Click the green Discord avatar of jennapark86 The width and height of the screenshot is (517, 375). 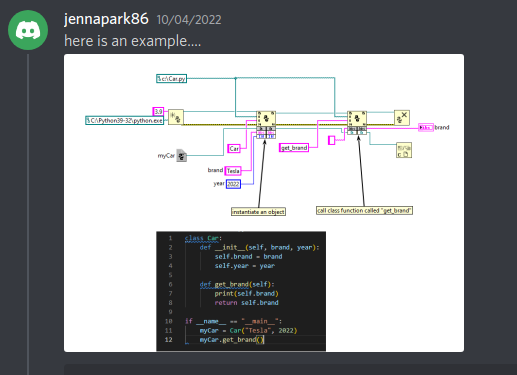tap(28, 30)
